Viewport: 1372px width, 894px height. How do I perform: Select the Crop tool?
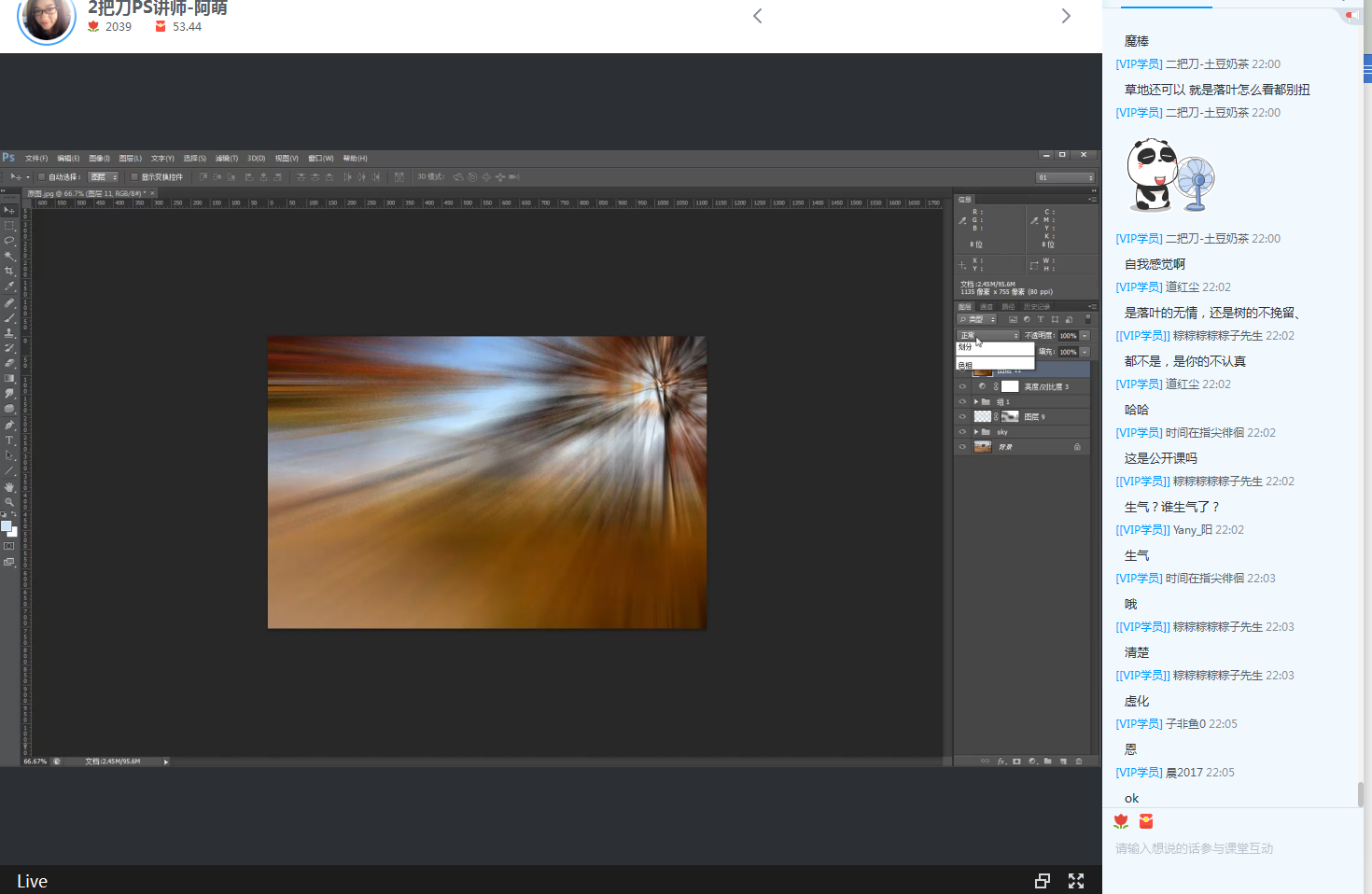tap(9, 271)
